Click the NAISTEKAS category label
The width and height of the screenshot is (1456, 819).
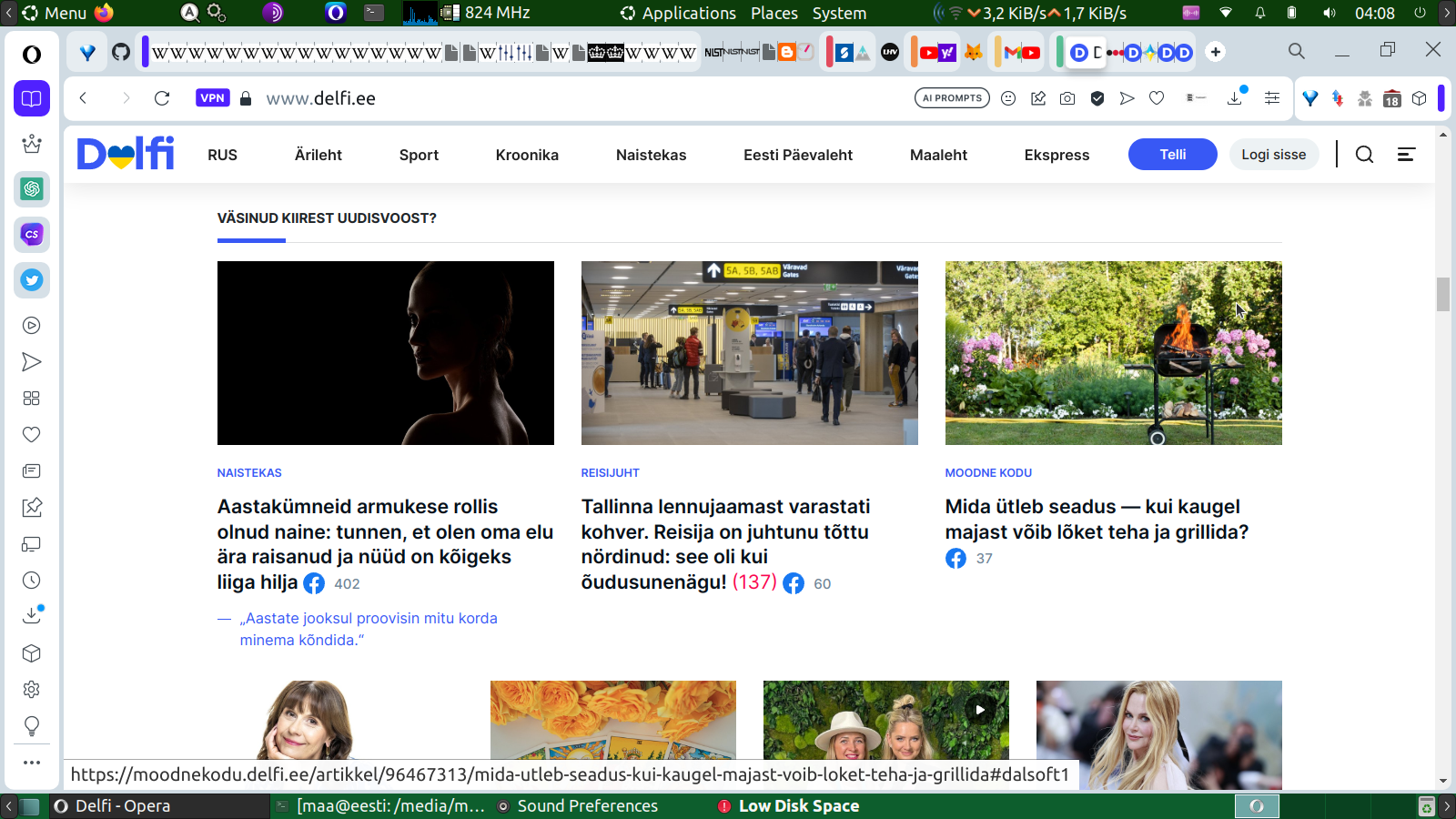(x=249, y=473)
